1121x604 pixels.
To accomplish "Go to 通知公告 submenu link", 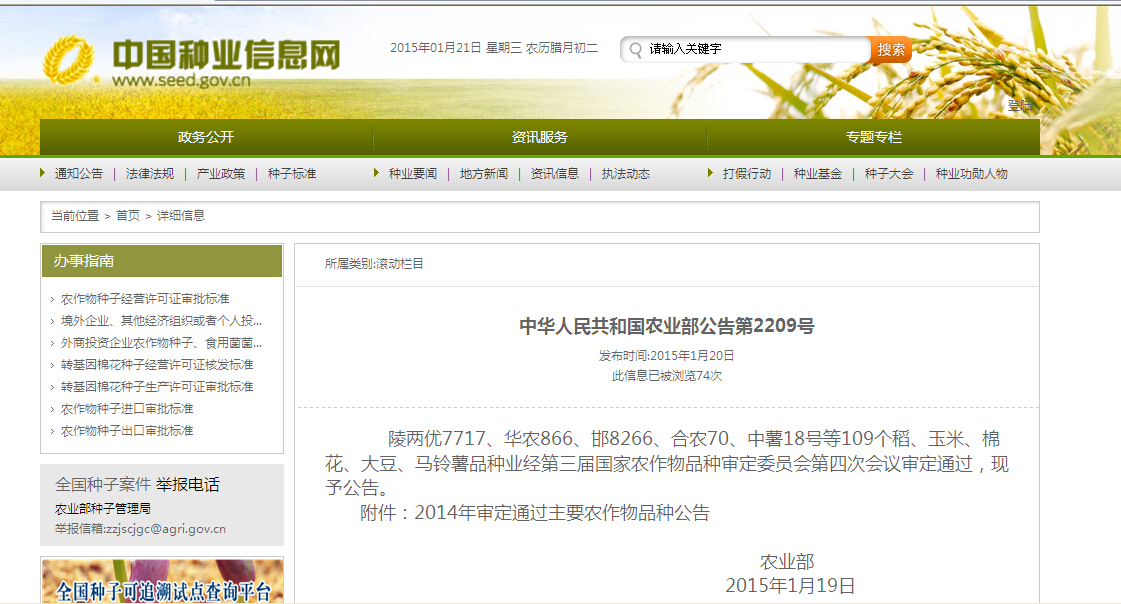I will 78,174.
